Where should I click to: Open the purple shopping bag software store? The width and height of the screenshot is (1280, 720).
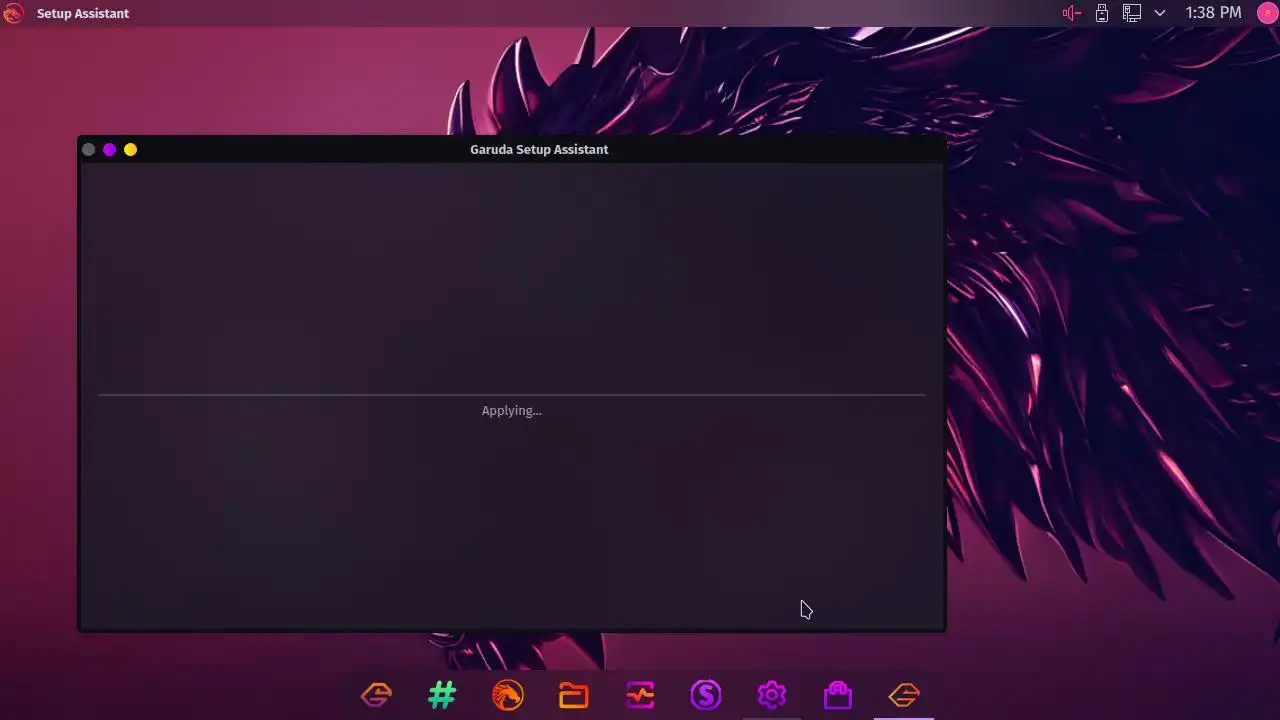[838, 694]
